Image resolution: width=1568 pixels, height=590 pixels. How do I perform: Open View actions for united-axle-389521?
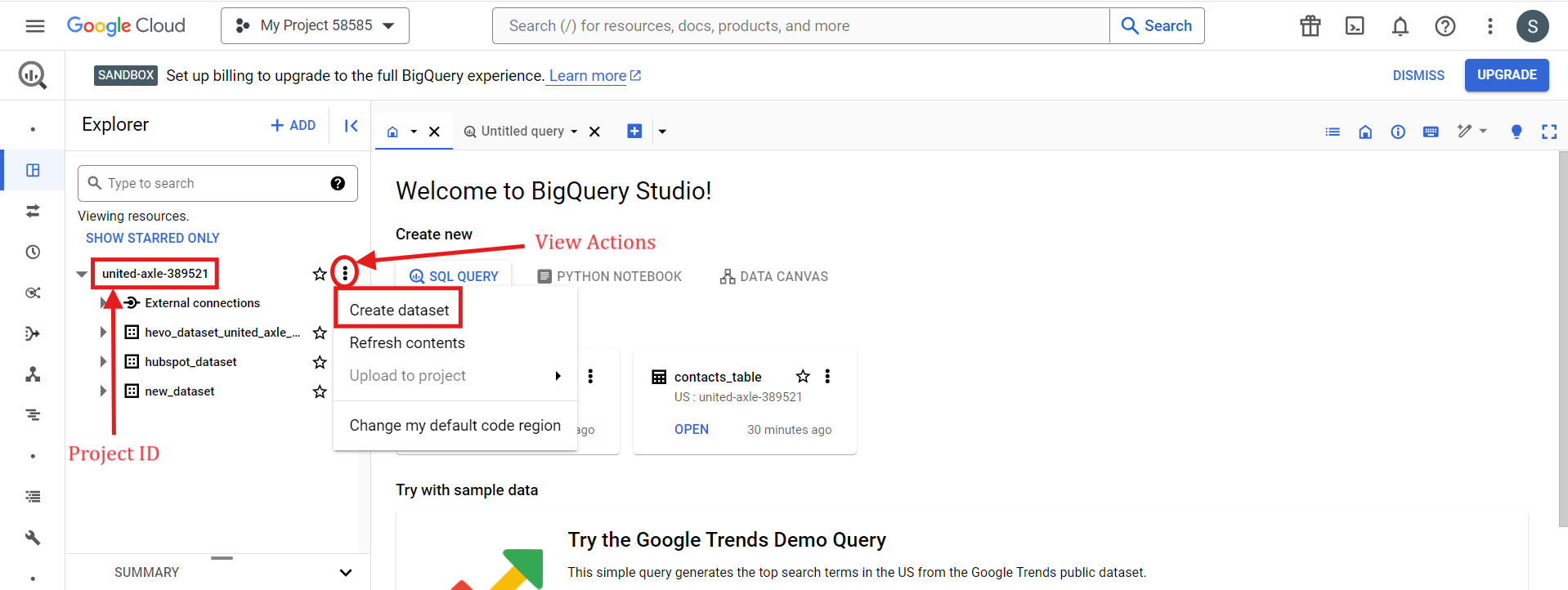(345, 273)
